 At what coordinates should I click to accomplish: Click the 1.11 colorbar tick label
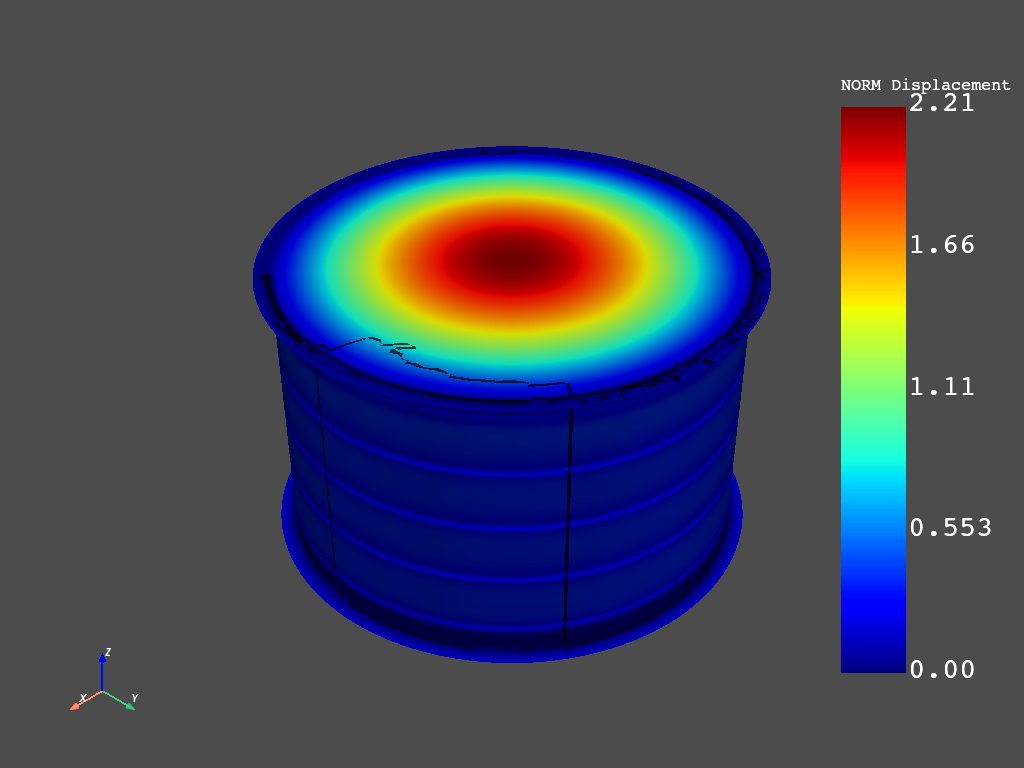(941, 387)
